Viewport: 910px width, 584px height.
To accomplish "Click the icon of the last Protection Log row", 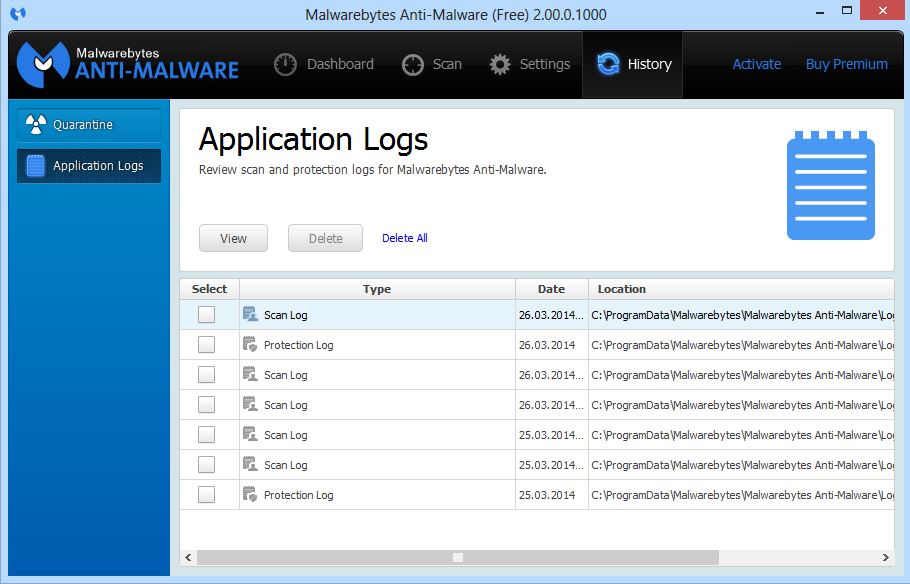I will pyautogui.click(x=250, y=494).
